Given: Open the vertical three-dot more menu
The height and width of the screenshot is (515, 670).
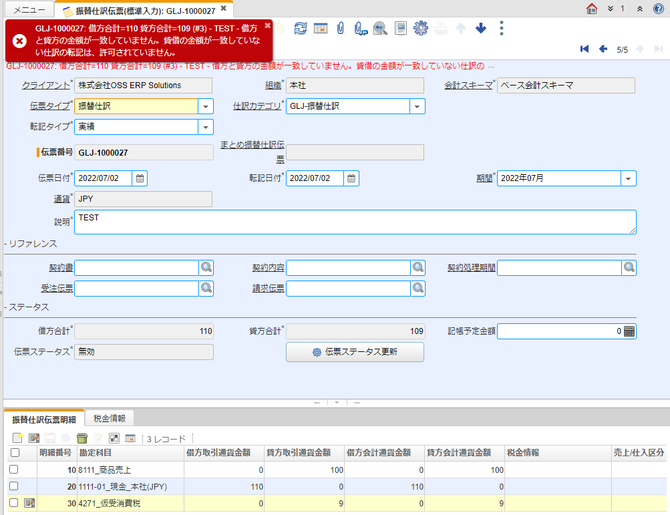Looking at the screenshot, I should [x=502, y=29].
